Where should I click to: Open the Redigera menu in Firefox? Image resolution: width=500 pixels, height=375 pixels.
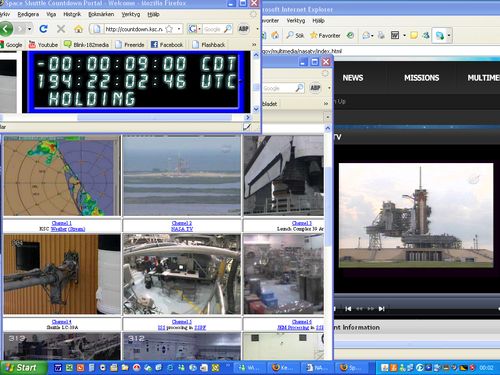coord(28,14)
